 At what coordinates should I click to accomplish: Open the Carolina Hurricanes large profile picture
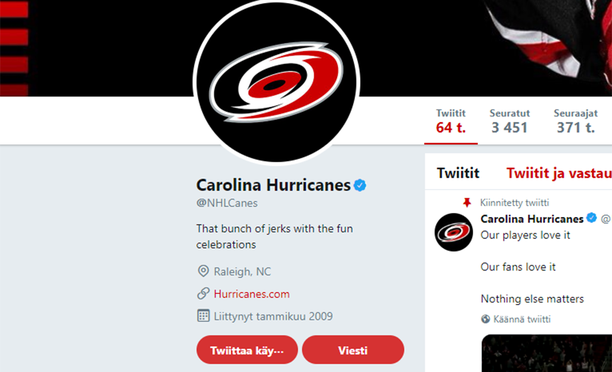click(x=276, y=81)
